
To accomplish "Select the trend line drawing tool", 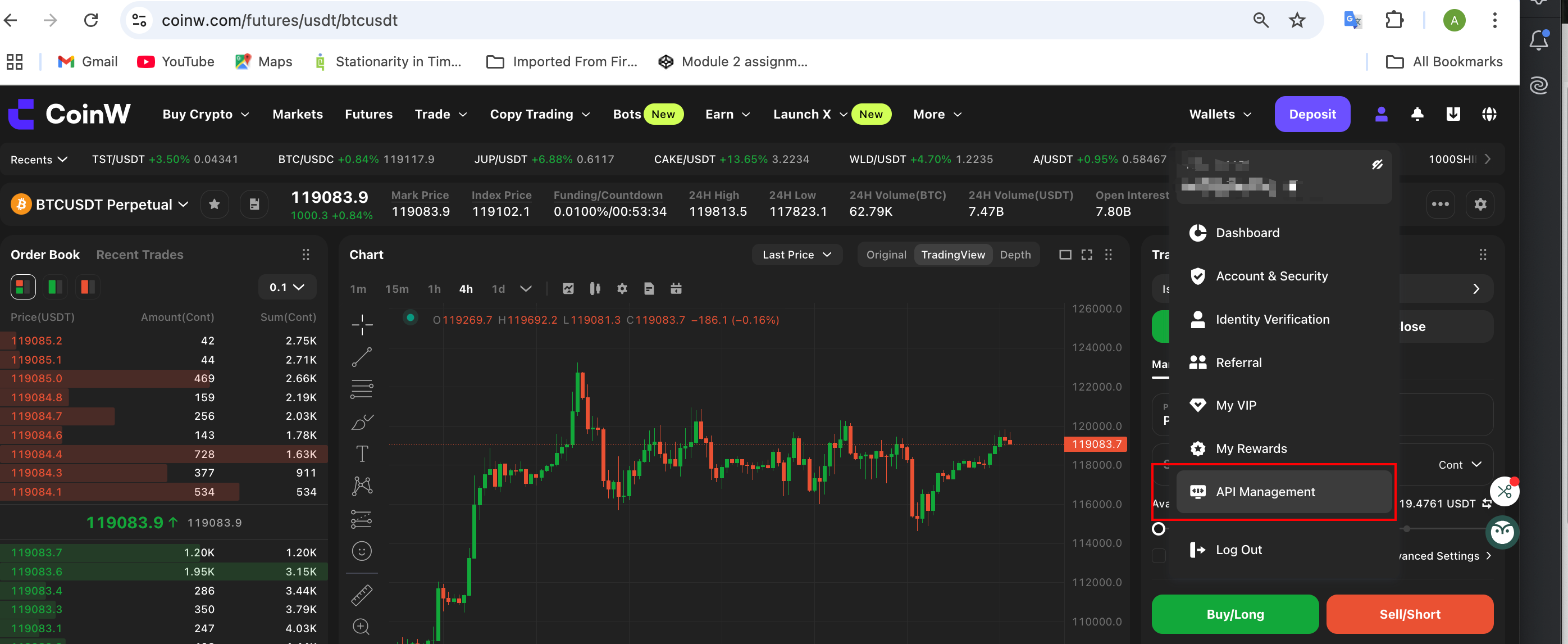I will pyautogui.click(x=362, y=357).
